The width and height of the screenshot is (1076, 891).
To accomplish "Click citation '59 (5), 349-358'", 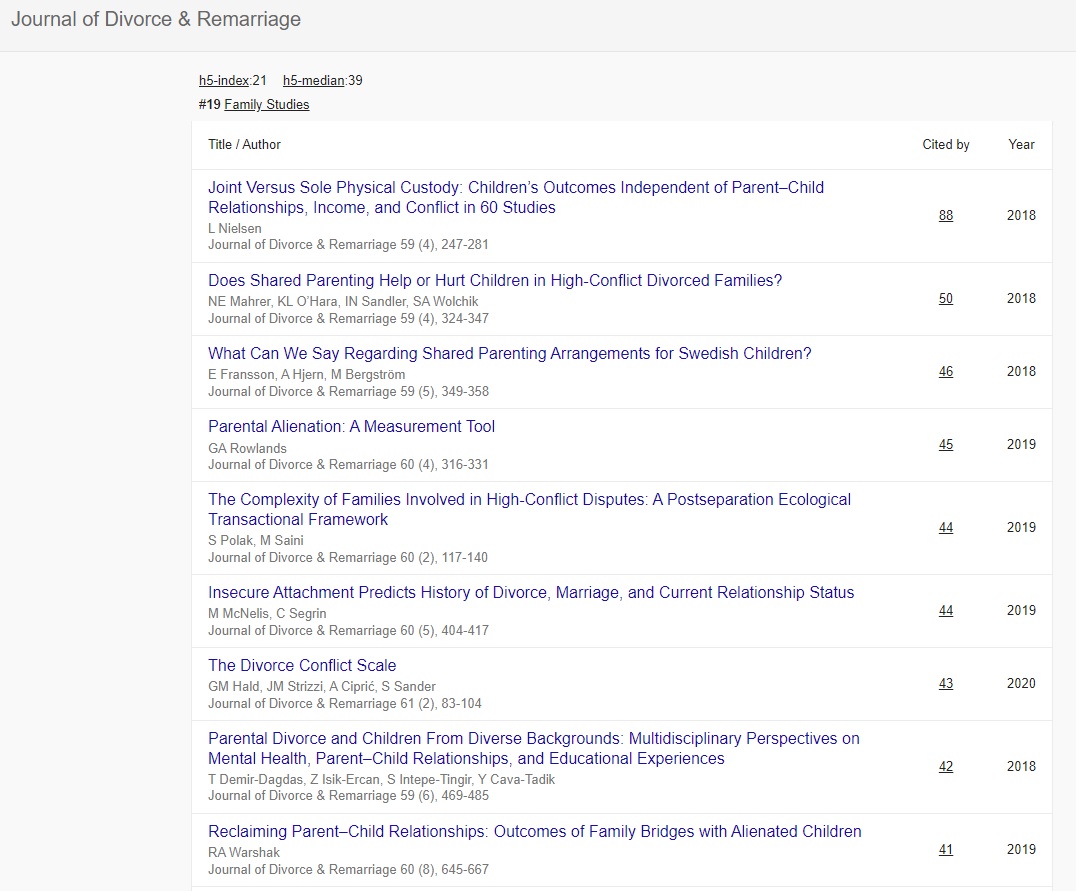I will coord(444,391).
